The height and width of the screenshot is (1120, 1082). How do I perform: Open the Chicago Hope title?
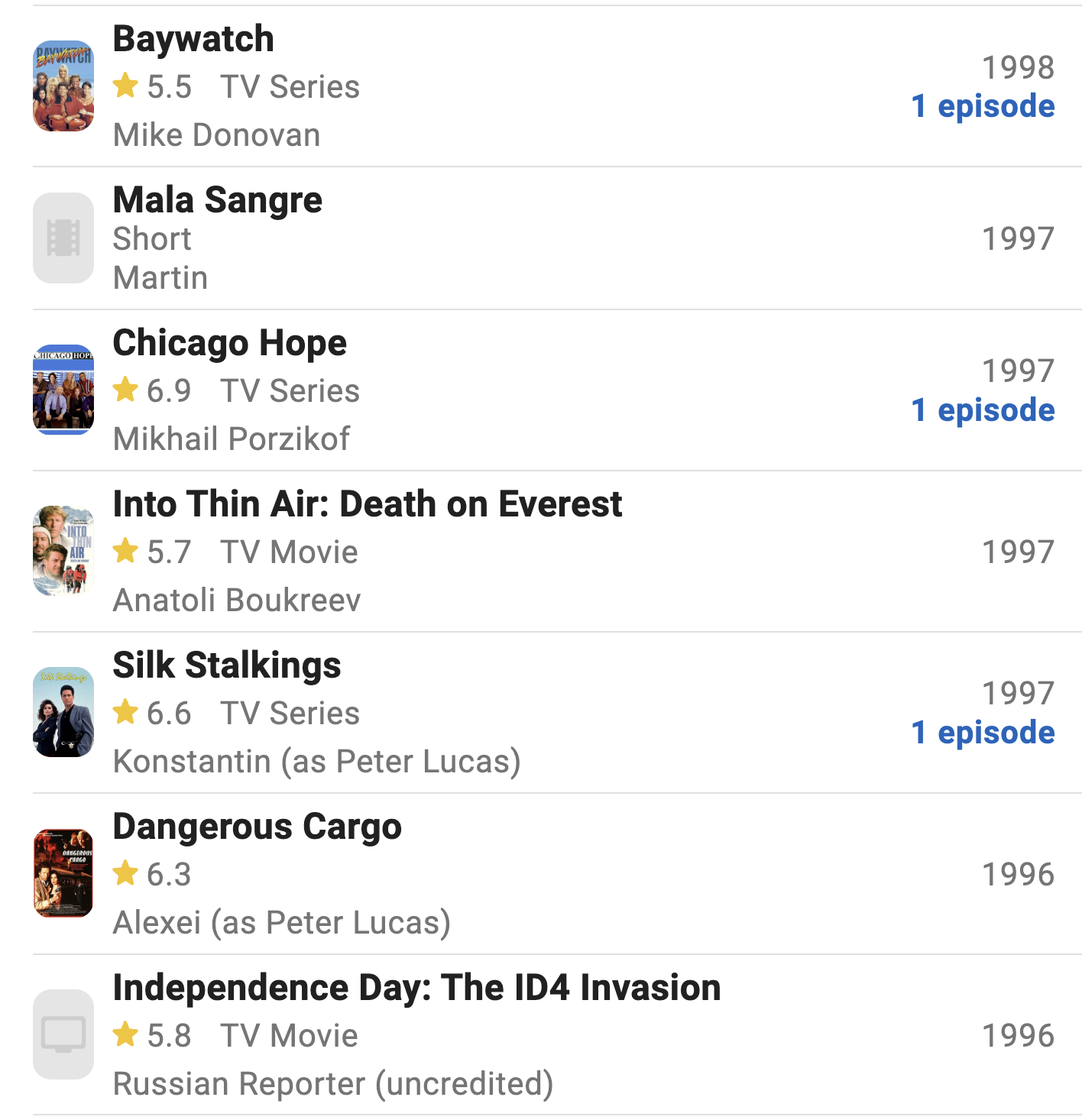(x=230, y=343)
